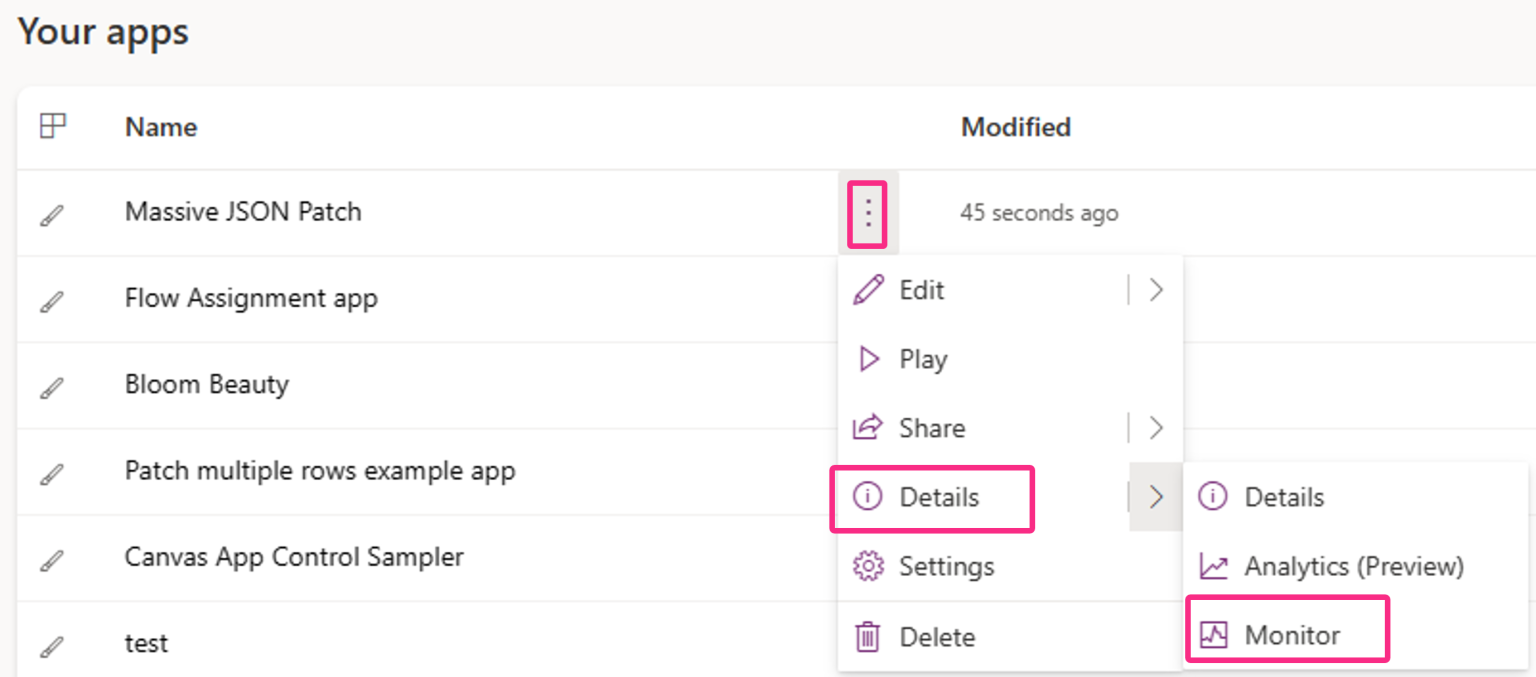Open the more commands ellipsis for Massive JSON Patch
The height and width of the screenshot is (677, 1536).
pyautogui.click(x=868, y=212)
